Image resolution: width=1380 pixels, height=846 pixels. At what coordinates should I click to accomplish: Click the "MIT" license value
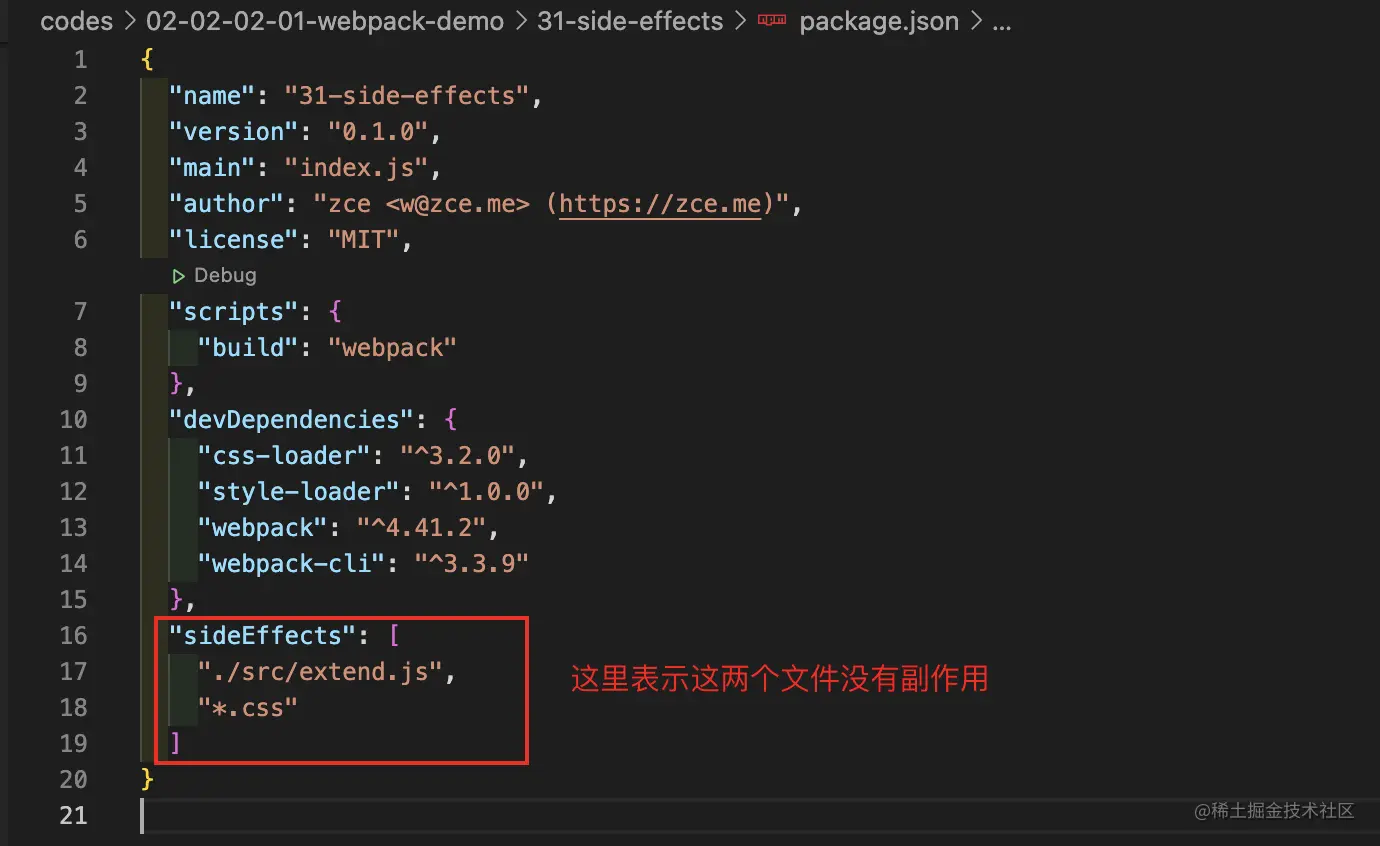(x=363, y=240)
